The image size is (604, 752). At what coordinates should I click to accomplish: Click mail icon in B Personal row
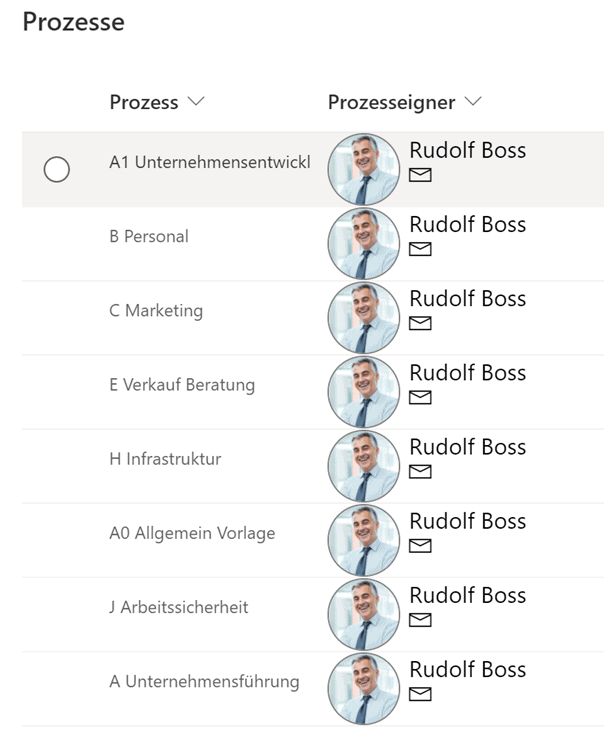pyautogui.click(x=420, y=249)
